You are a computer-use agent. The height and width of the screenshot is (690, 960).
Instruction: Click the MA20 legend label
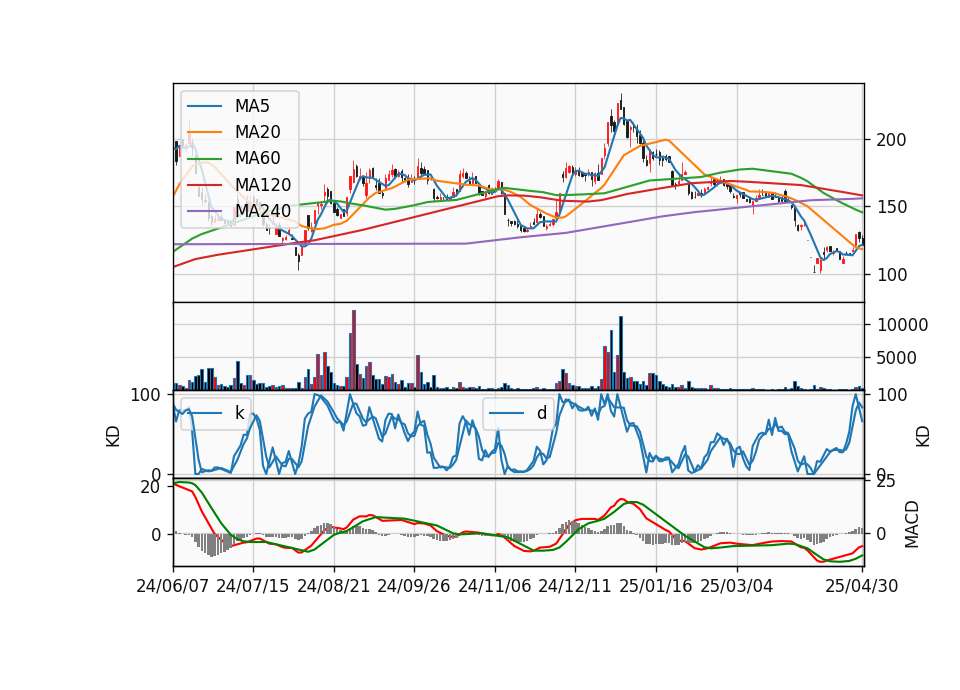257,132
